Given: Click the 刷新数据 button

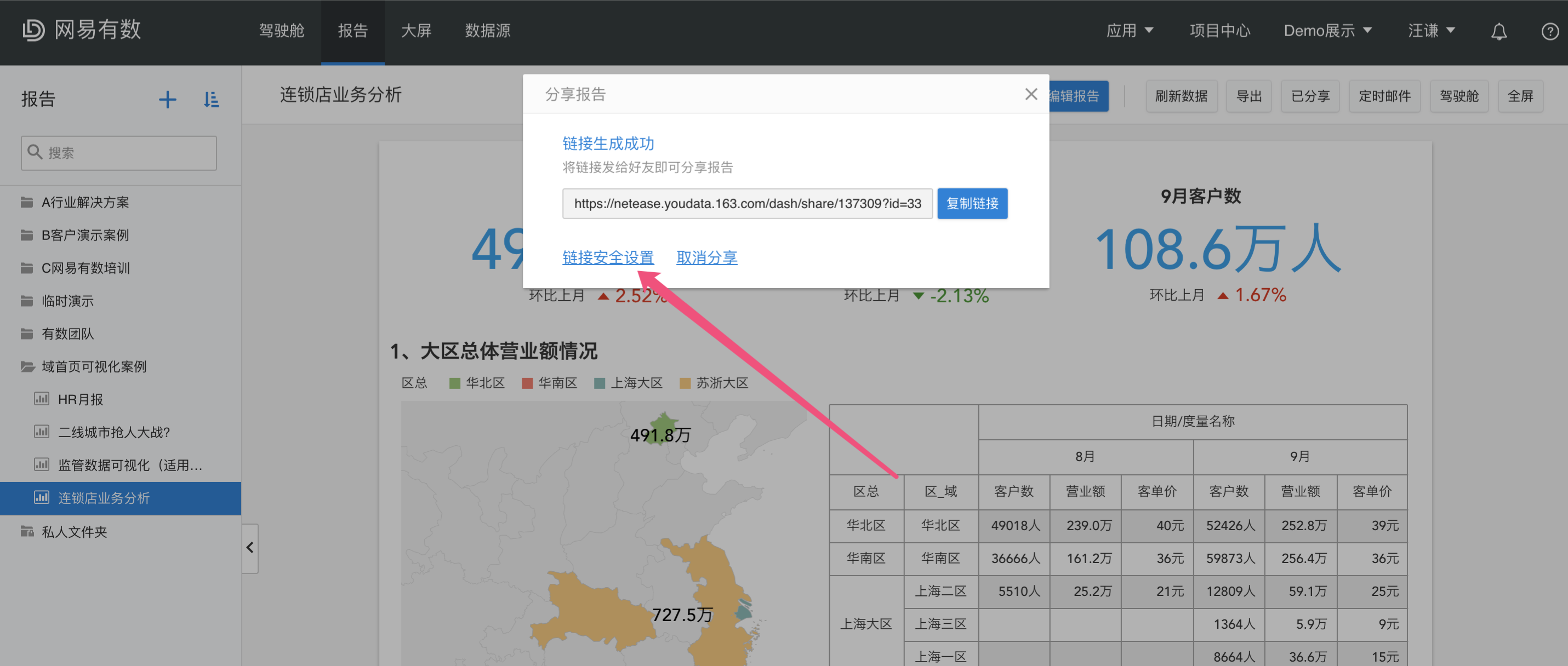Looking at the screenshot, I should [x=1182, y=96].
